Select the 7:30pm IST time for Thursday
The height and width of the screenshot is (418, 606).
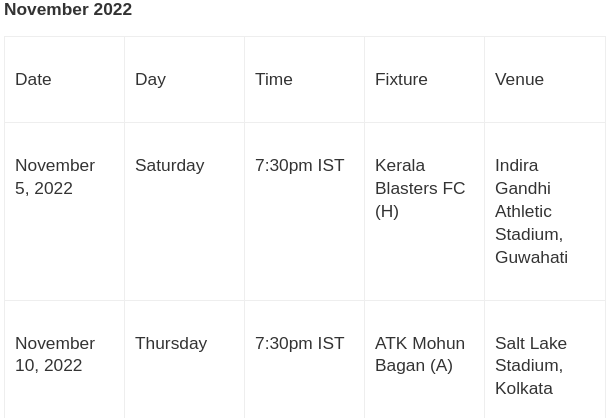(299, 343)
